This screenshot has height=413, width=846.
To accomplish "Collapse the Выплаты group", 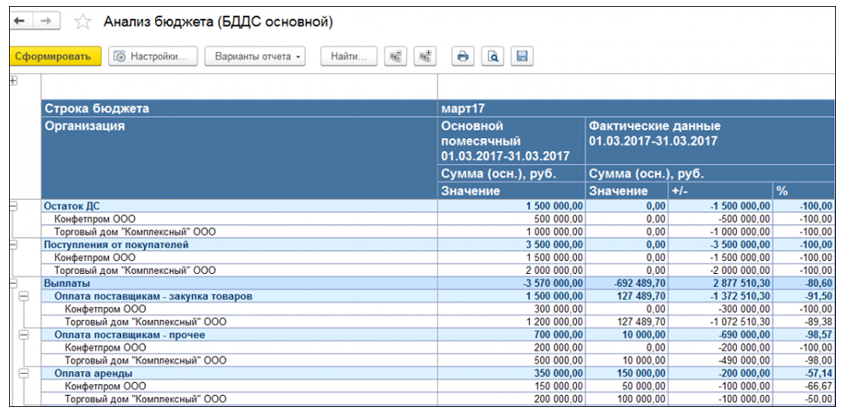I will click(x=14, y=283).
